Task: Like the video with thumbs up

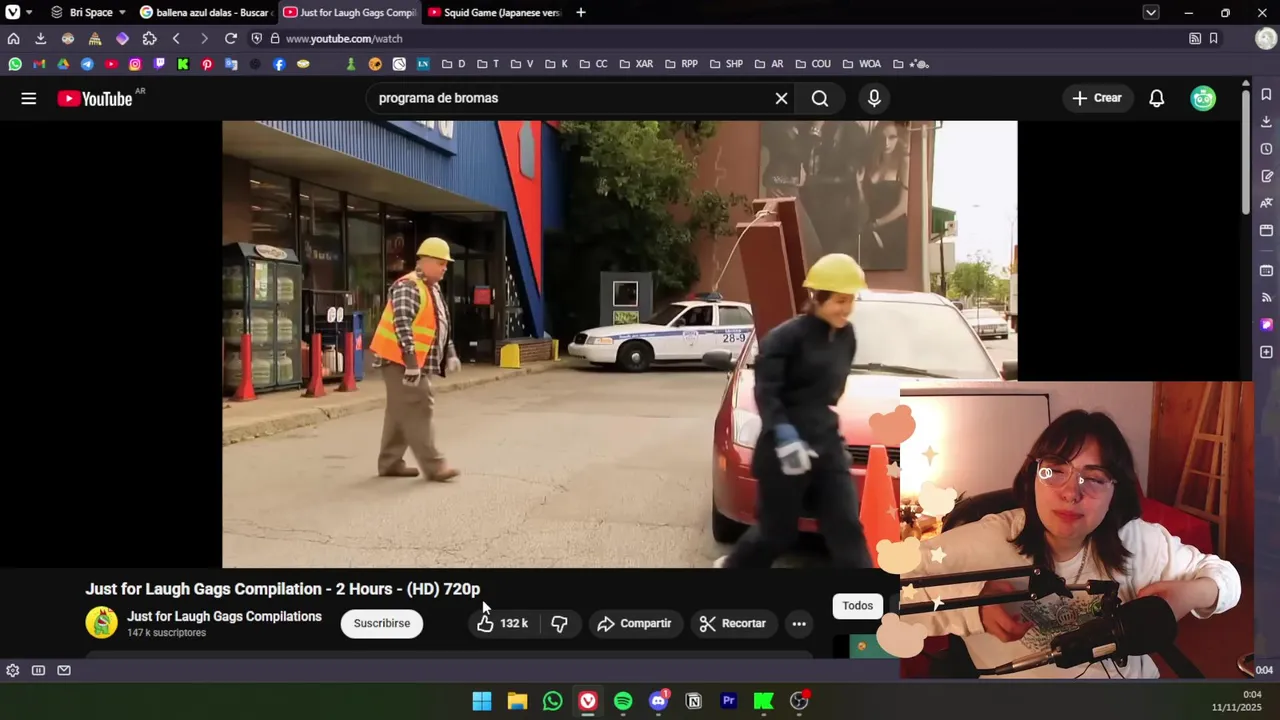Action: [502, 623]
